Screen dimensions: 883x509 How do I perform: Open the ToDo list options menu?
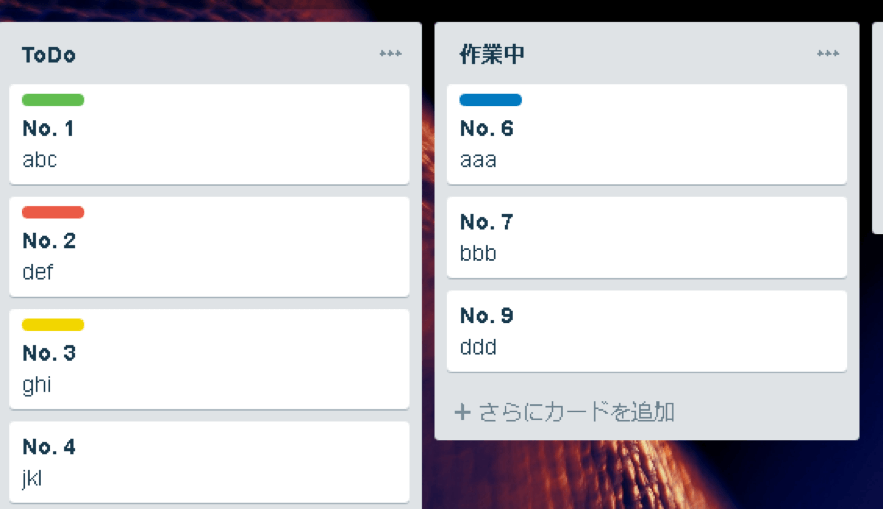390,54
